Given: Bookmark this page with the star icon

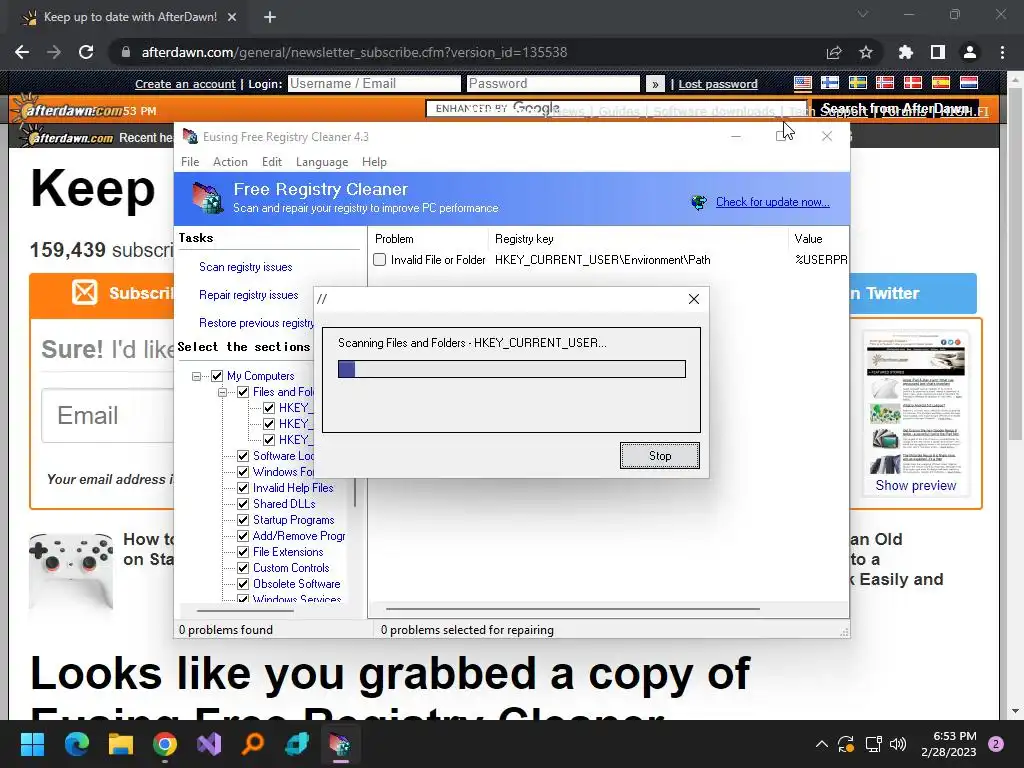Looking at the screenshot, I should [x=866, y=52].
